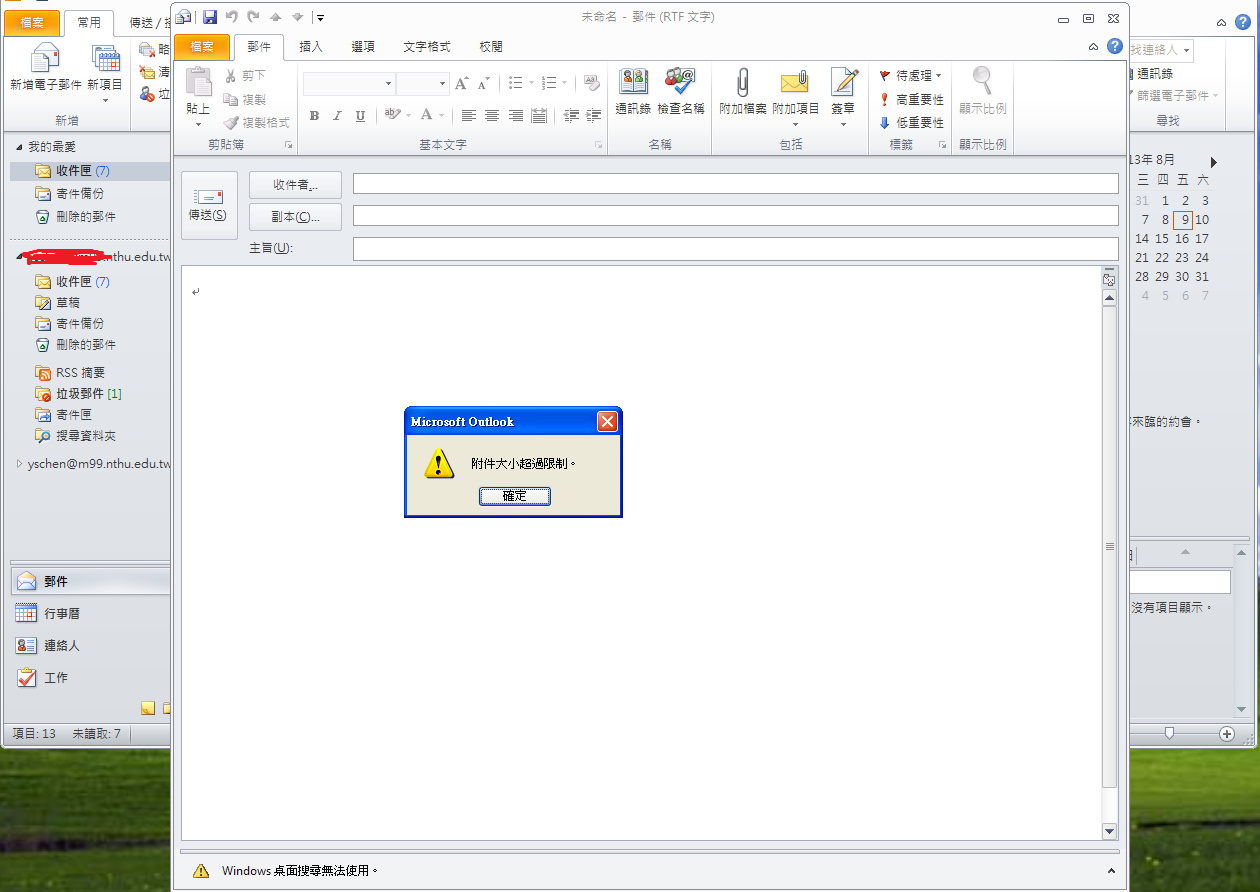Open the Address Book icon
Screen dimensions: 1260x892
coord(633,83)
